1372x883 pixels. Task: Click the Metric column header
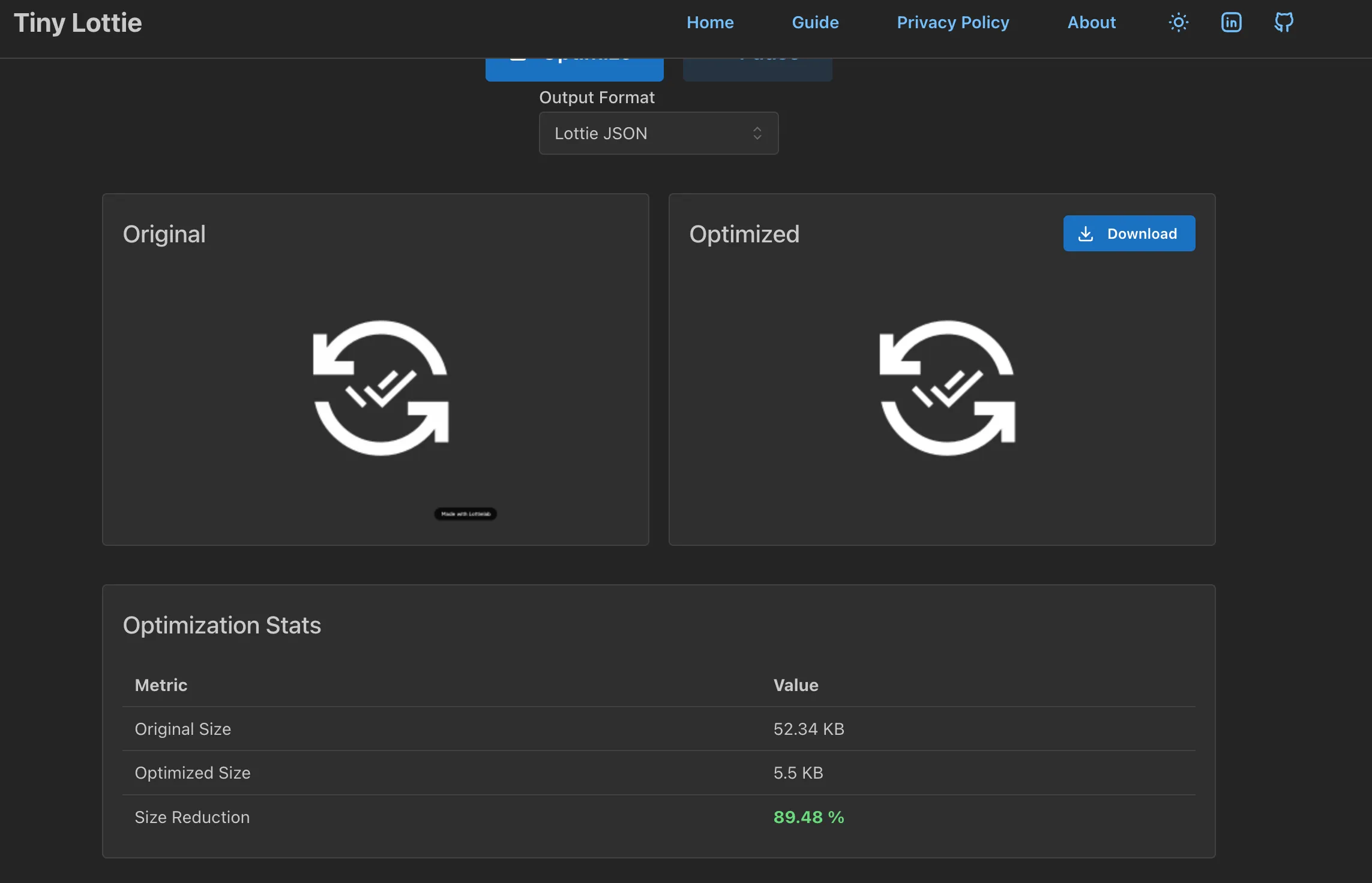tap(161, 685)
